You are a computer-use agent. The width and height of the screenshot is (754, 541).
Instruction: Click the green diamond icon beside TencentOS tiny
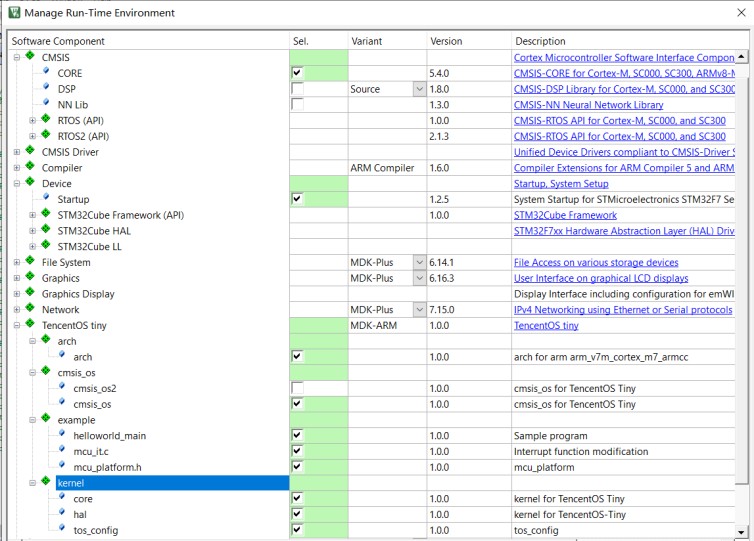pos(30,324)
